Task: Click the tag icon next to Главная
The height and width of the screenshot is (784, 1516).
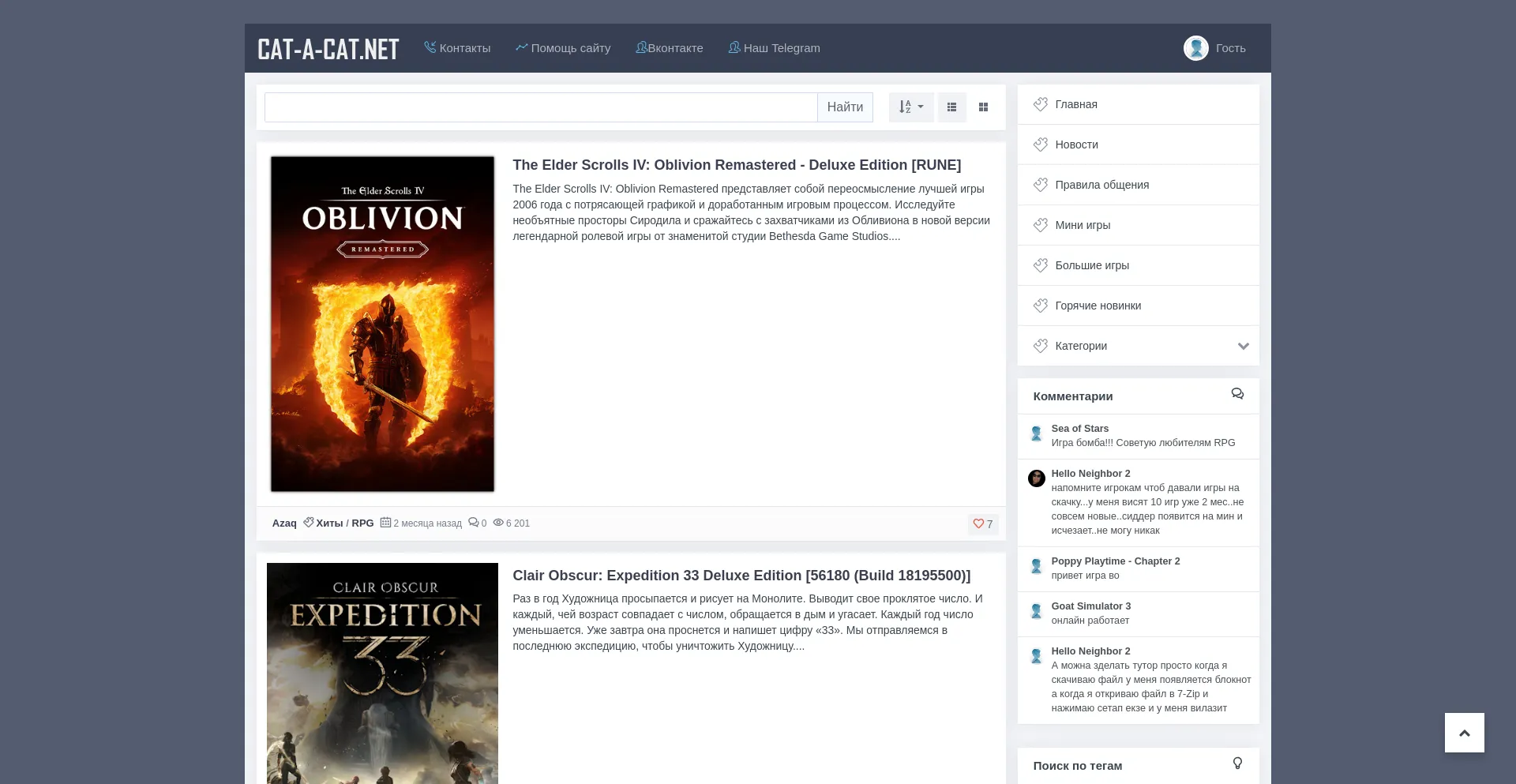Action: coord(1041,104)
